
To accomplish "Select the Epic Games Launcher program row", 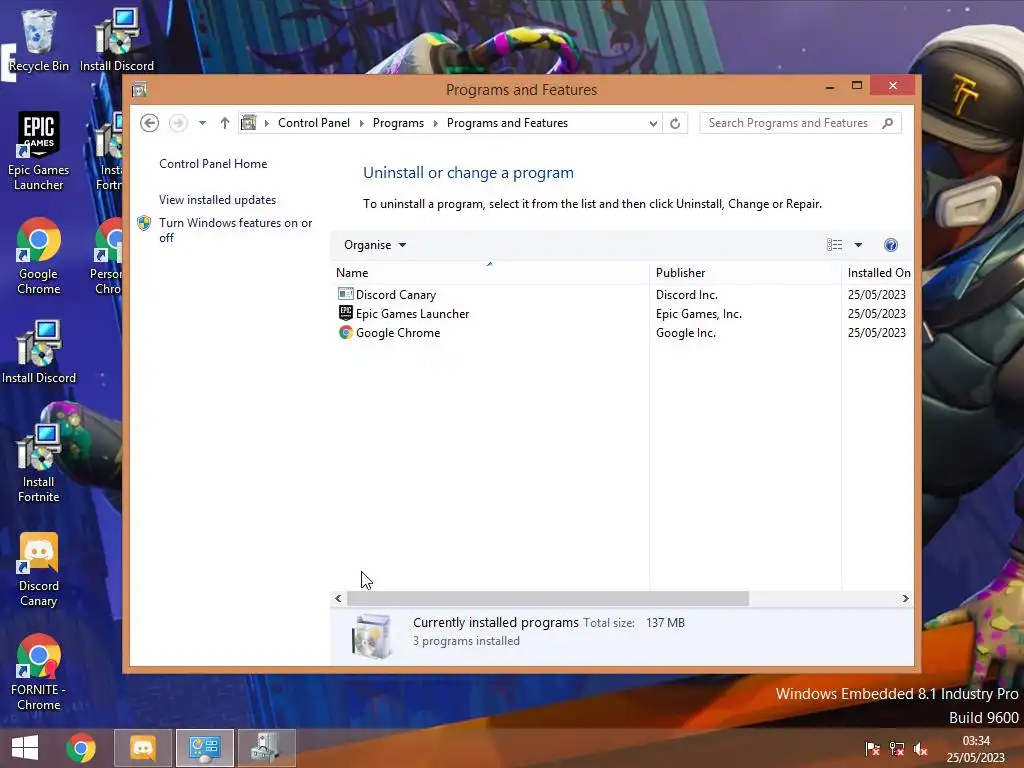I will pos(622,313).
